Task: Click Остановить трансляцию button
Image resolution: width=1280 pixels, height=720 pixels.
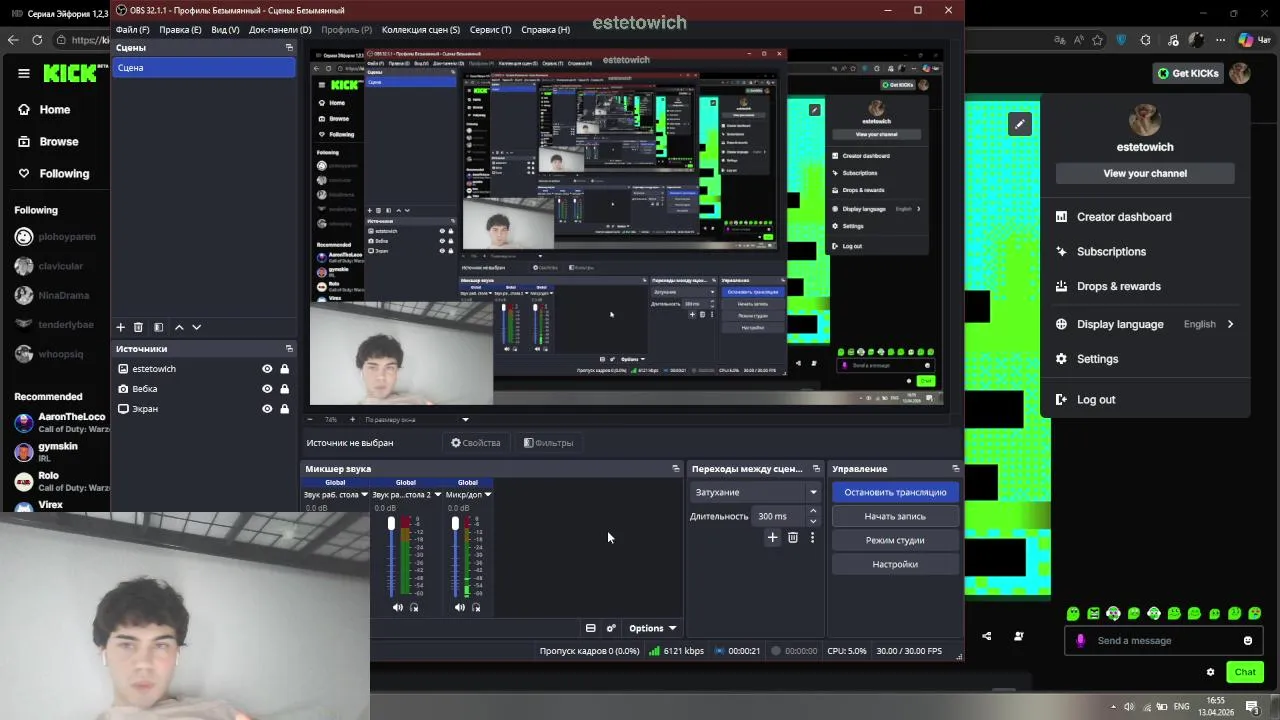Action: click(x=895, y=492)
